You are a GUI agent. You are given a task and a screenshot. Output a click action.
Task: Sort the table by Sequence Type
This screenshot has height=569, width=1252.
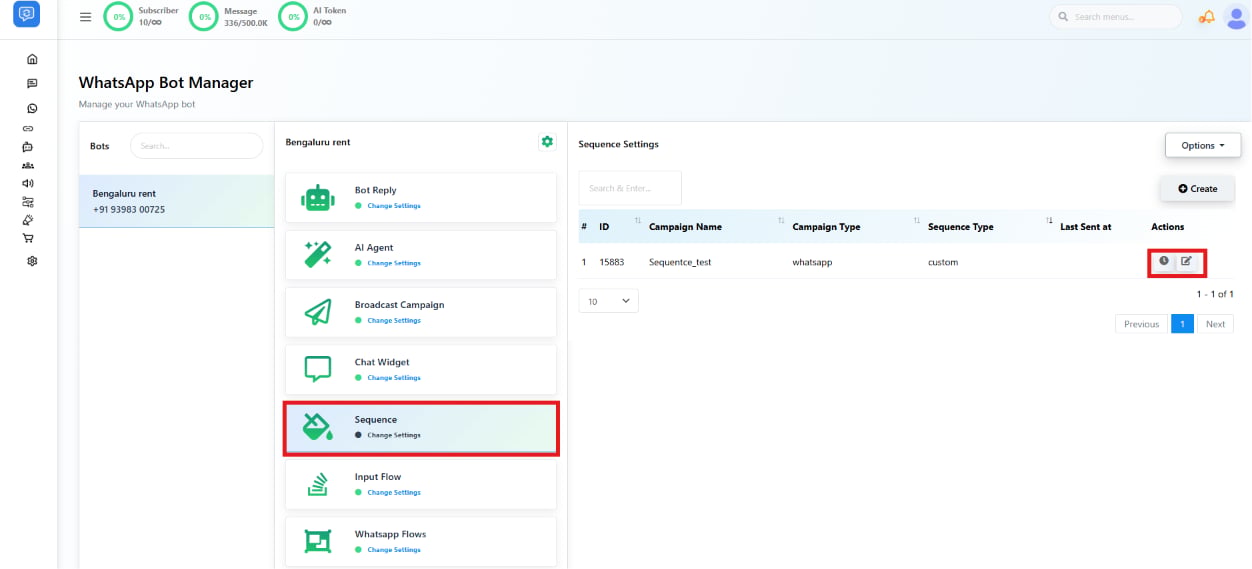[x=990, y=226]
